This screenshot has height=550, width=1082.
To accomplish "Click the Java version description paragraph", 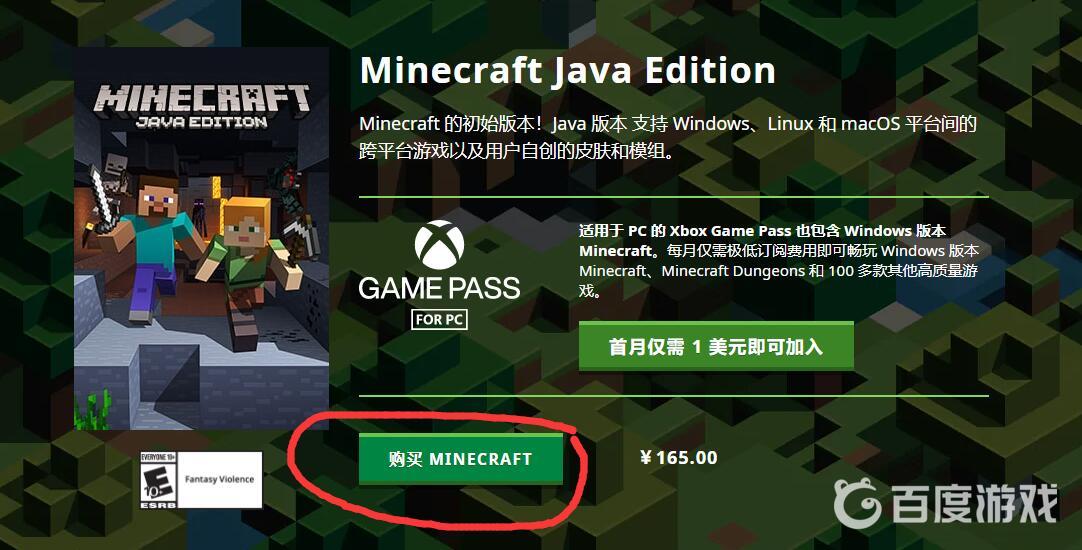I will point(668,137).
